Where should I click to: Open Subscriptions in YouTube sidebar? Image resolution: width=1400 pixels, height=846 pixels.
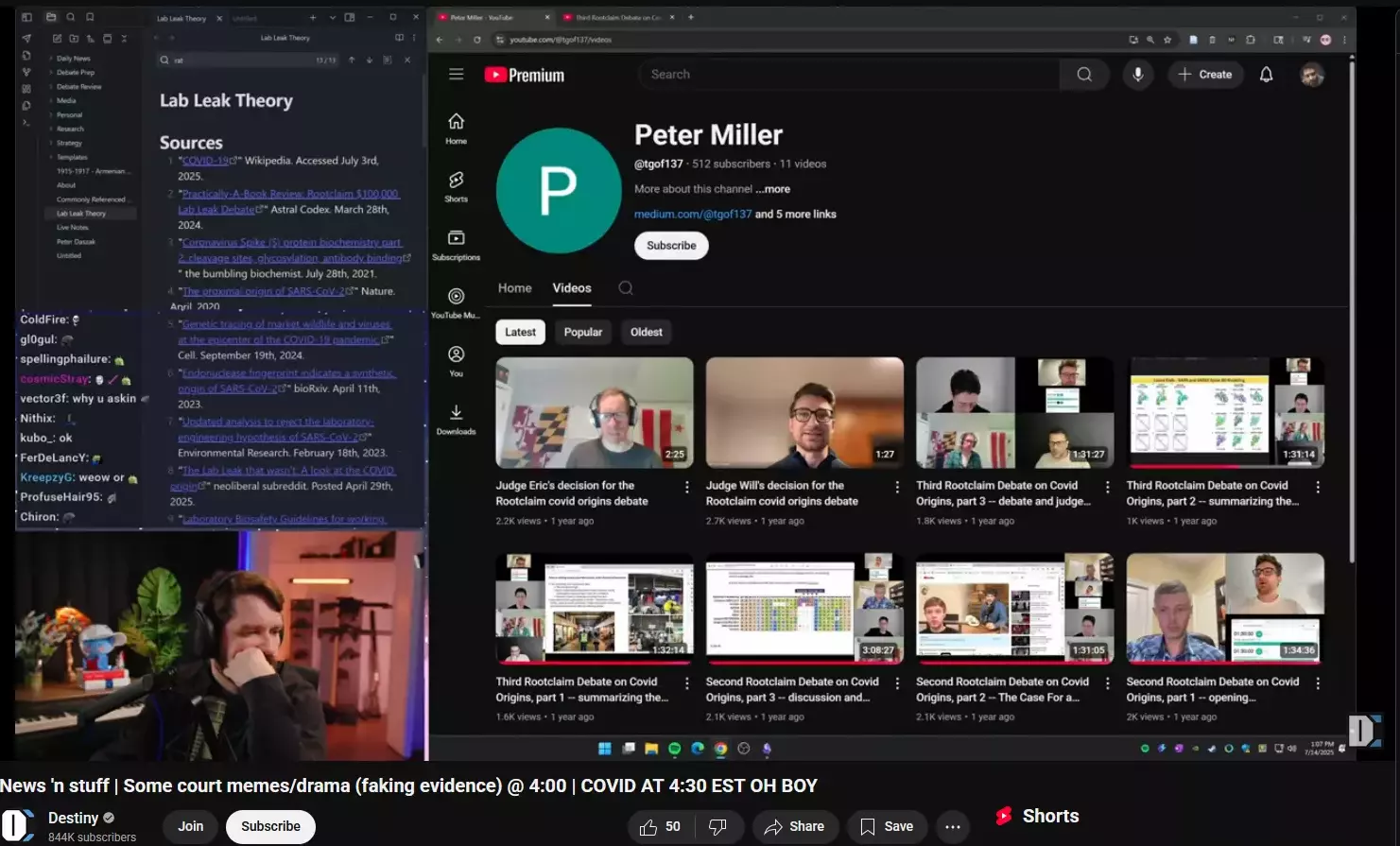(x=457, y=244)
